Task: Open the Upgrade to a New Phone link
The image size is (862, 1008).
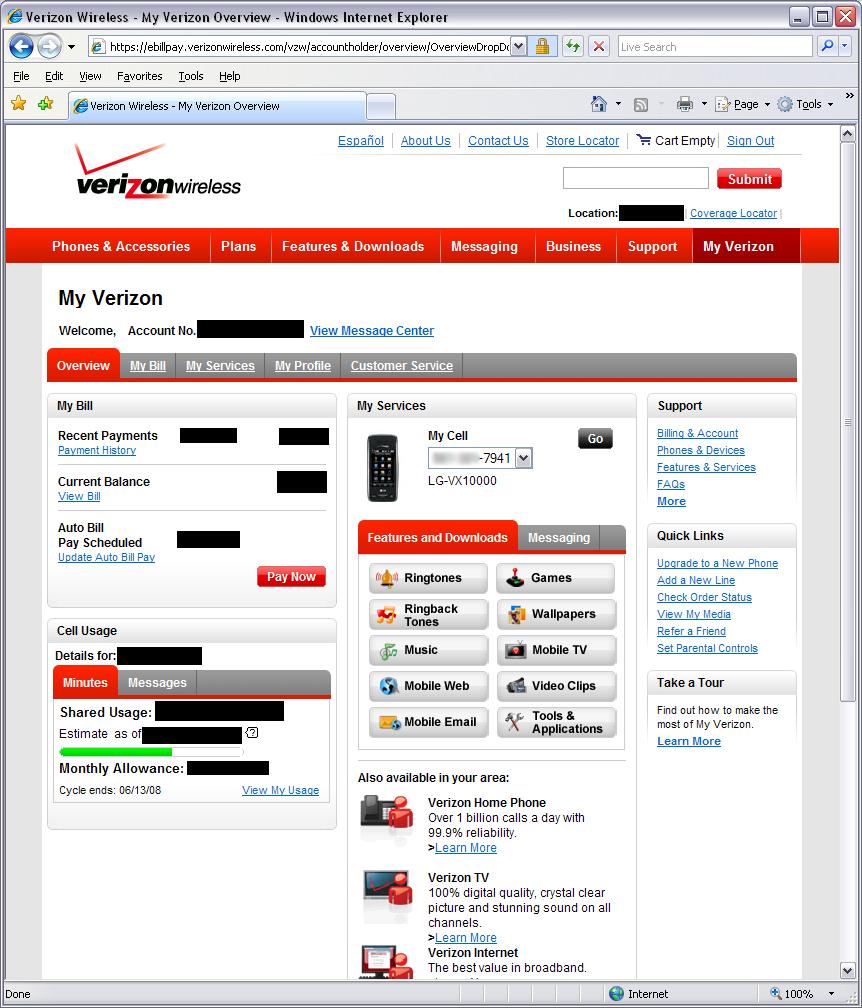Action: [x=717, y=563]
